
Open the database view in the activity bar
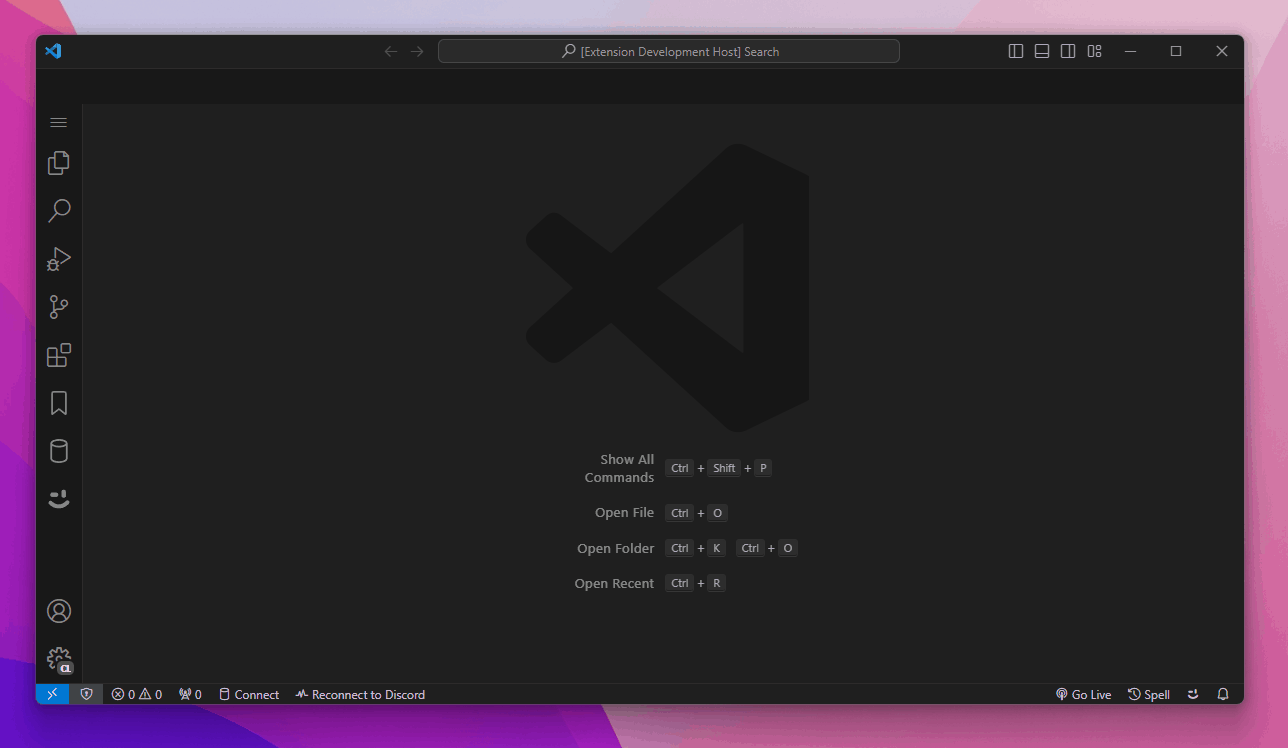click(59, 451)
